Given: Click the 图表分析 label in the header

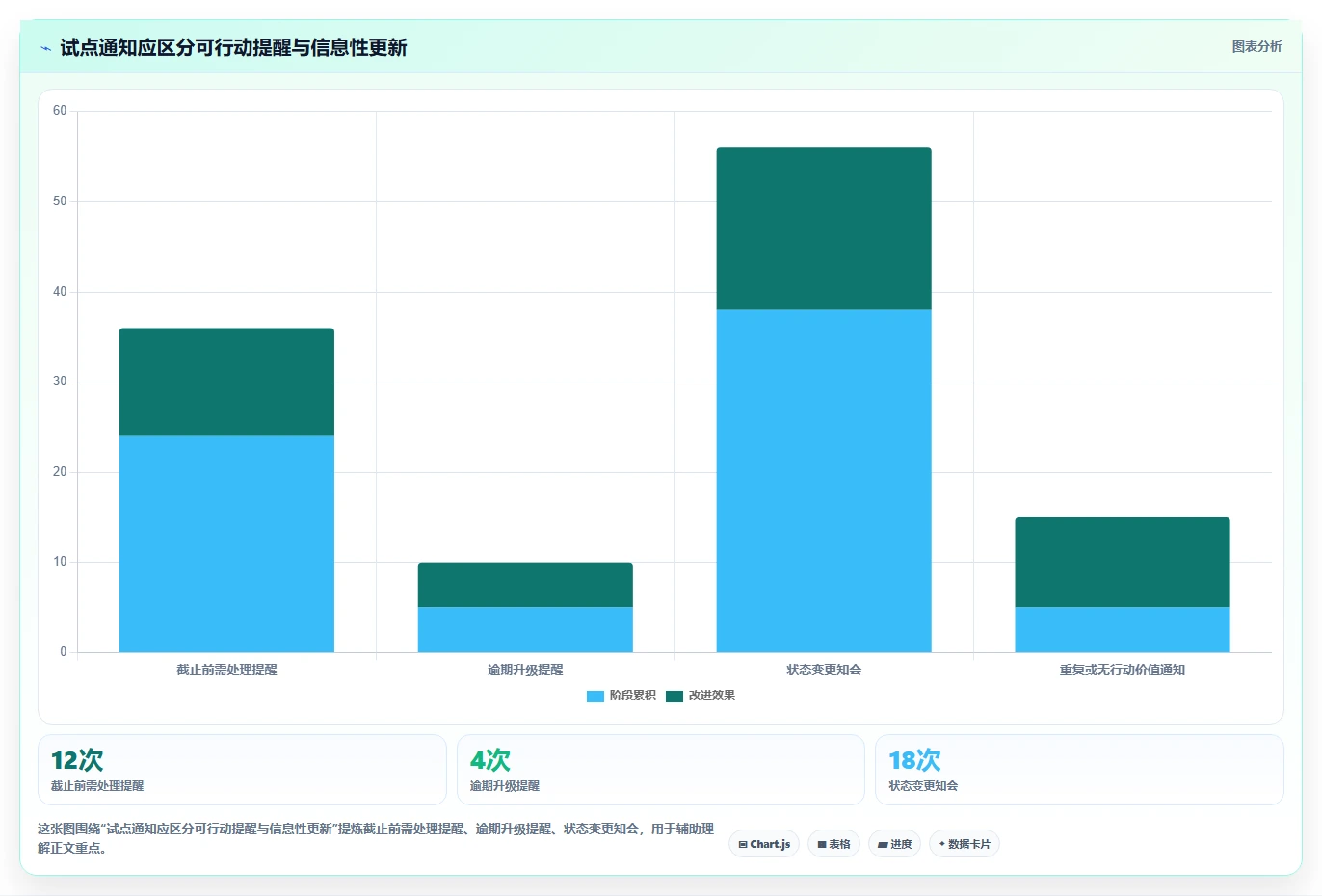Looking at the screenshot, I should coord(1256,46).
